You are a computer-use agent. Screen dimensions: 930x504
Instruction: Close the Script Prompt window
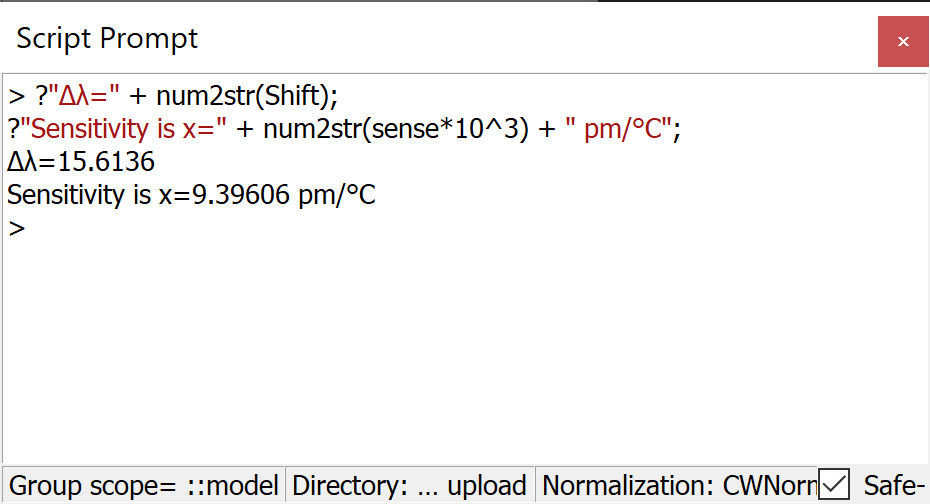[903, 42]
